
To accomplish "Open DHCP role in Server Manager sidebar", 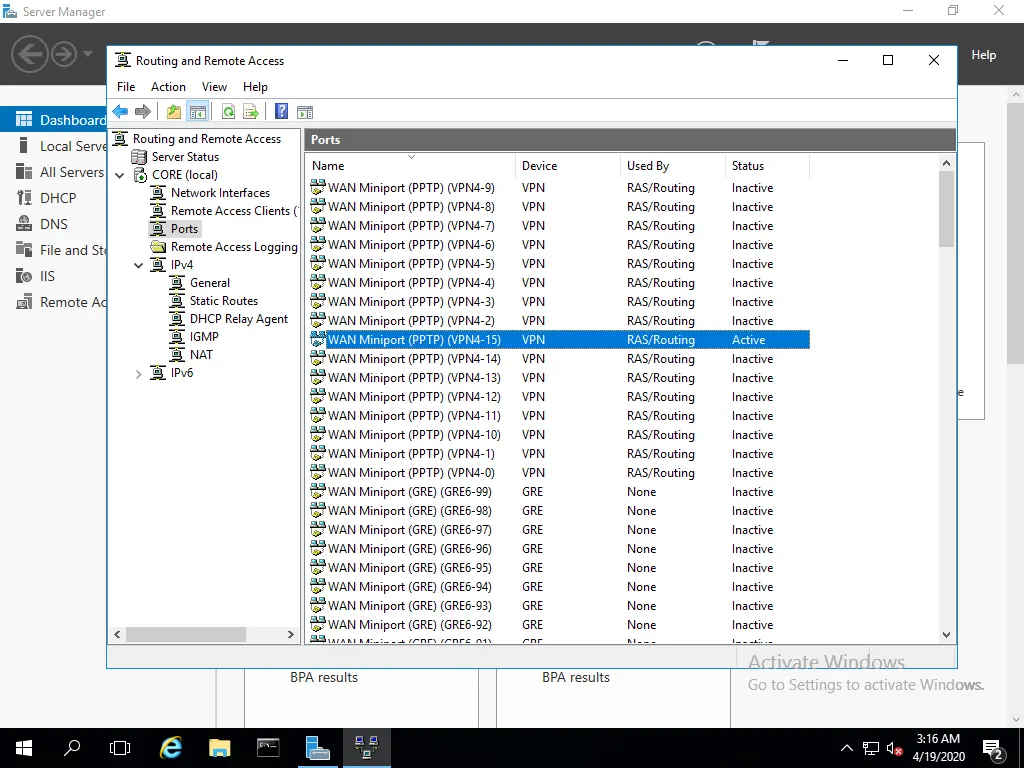I will coord(54,198).
